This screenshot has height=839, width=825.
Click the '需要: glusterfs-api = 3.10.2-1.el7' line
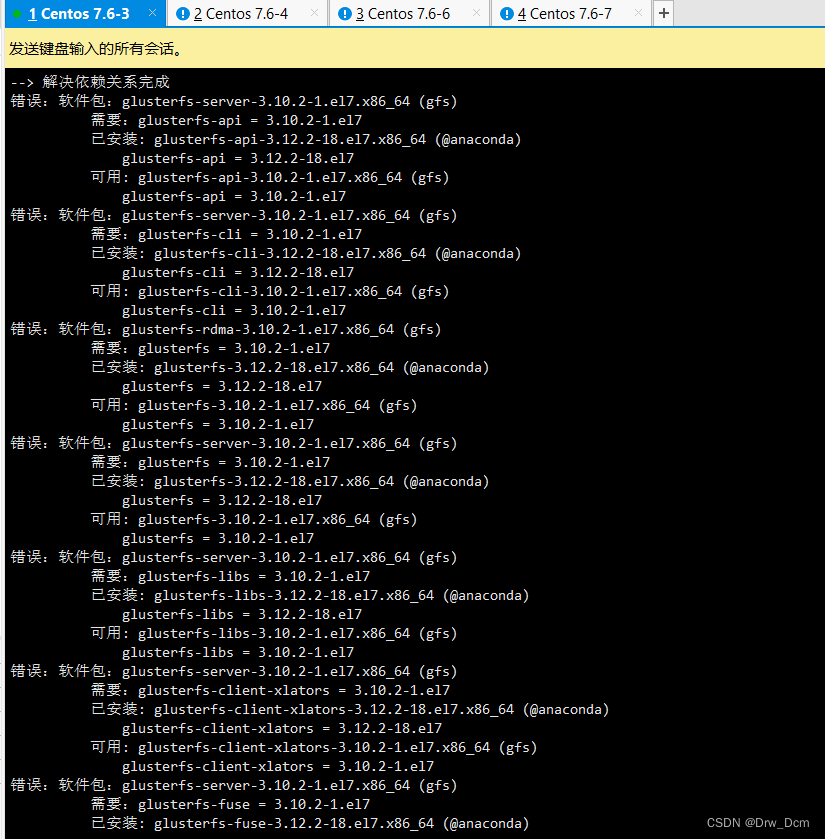[226, 120]
